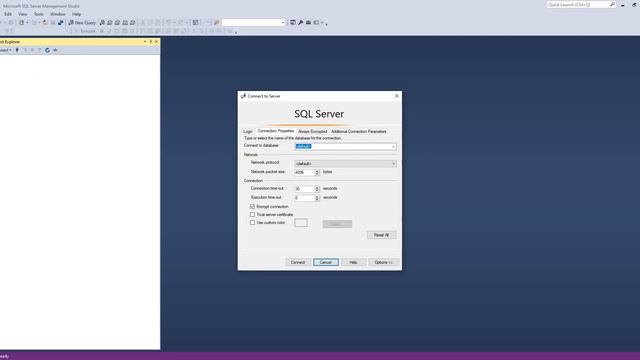This screenshot has height=360, width=640.
Task: Click the window icon right of the Find combo
Action: tap(293, 22)
